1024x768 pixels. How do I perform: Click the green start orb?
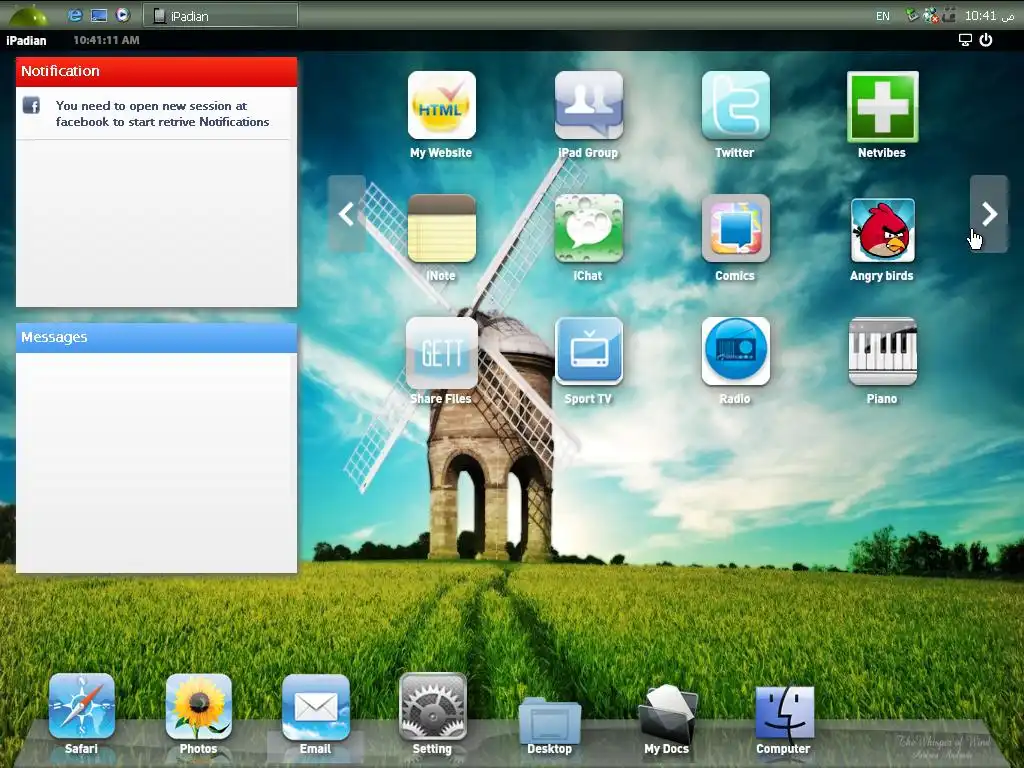point(29,15)
